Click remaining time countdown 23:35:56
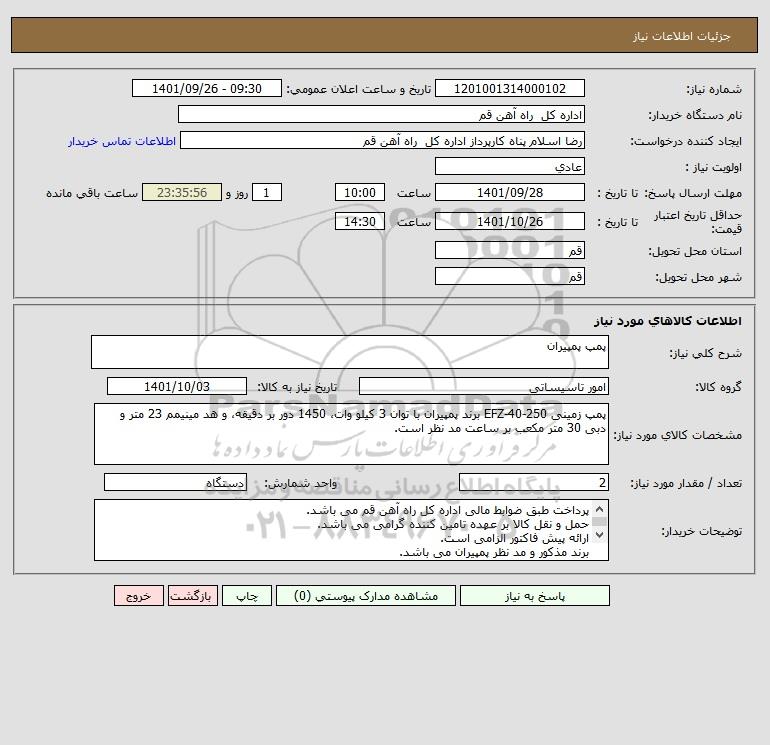Image resolution: width=770 pixels, height=745 pixels. coord(182,193)
